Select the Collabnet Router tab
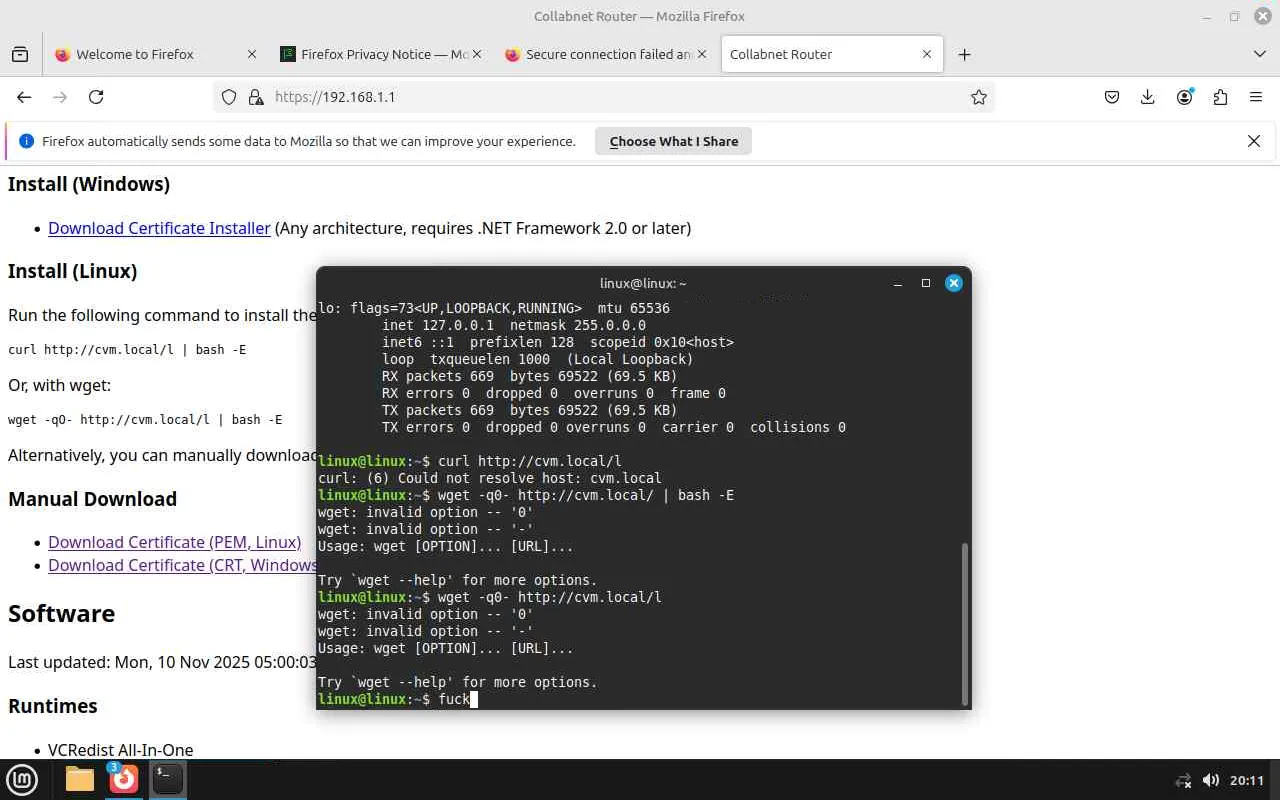Image resolution: width=1280 pixels, height=800 pixels. [x=830, y=55]
